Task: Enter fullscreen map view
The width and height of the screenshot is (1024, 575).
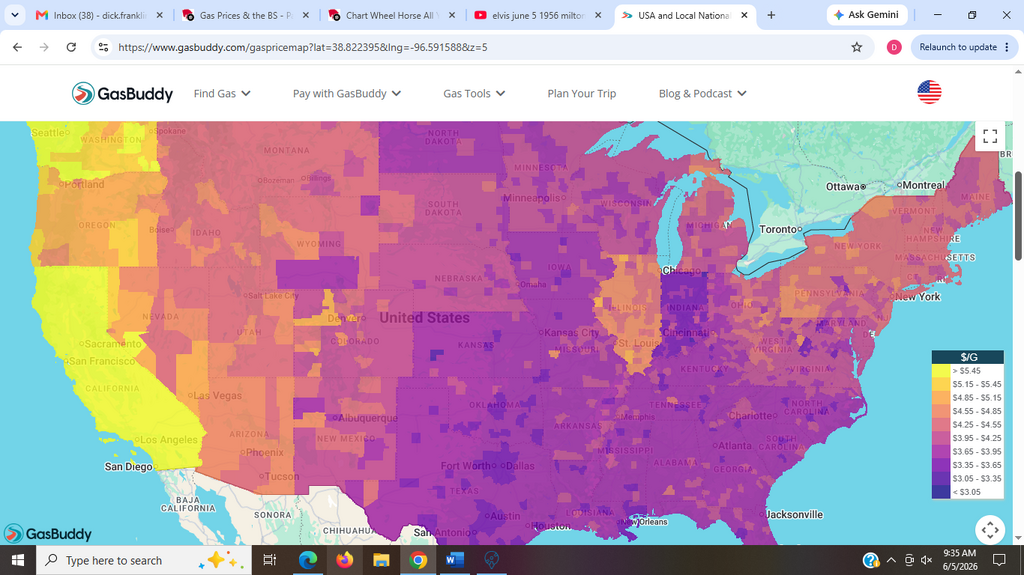Action: 989,137
